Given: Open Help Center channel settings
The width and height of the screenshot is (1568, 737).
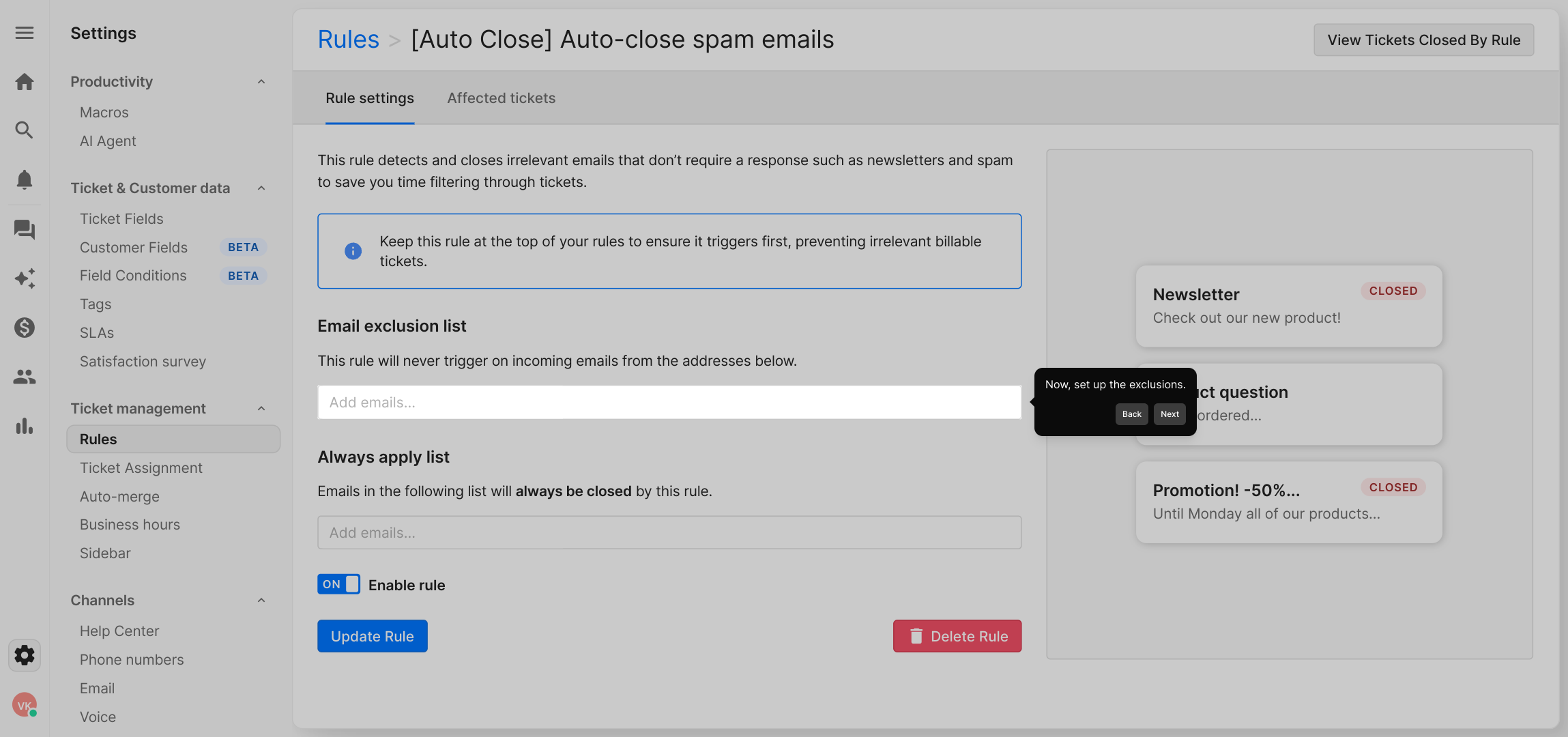Looking at the screenshot, I should (x=119, y=631).
